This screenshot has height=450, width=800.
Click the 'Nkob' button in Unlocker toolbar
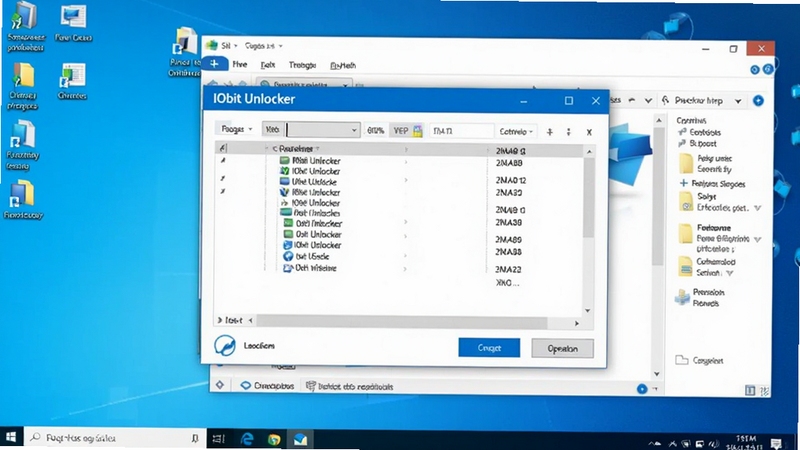click(x=273, y=130)
